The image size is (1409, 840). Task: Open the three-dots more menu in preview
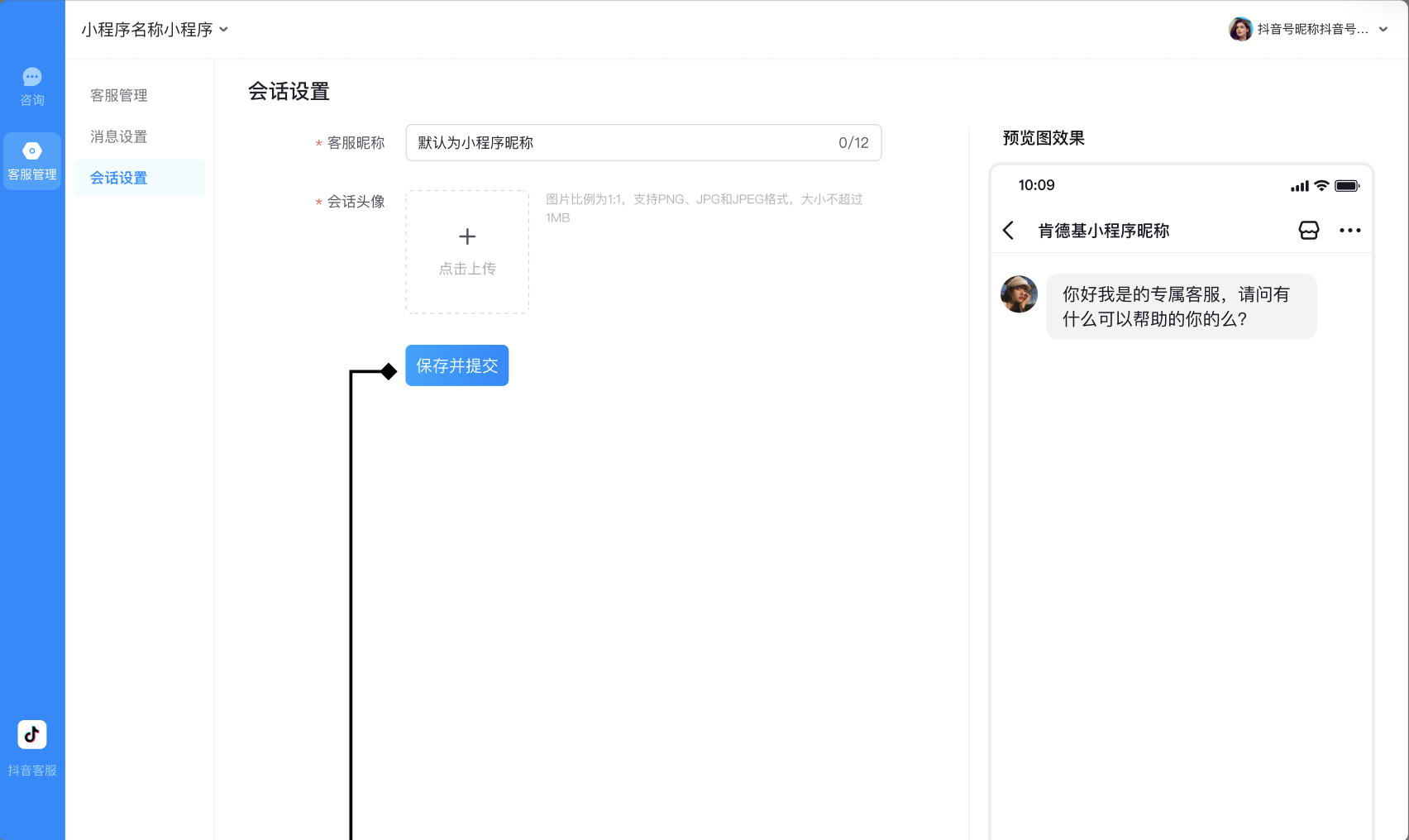coord(1349,231)
